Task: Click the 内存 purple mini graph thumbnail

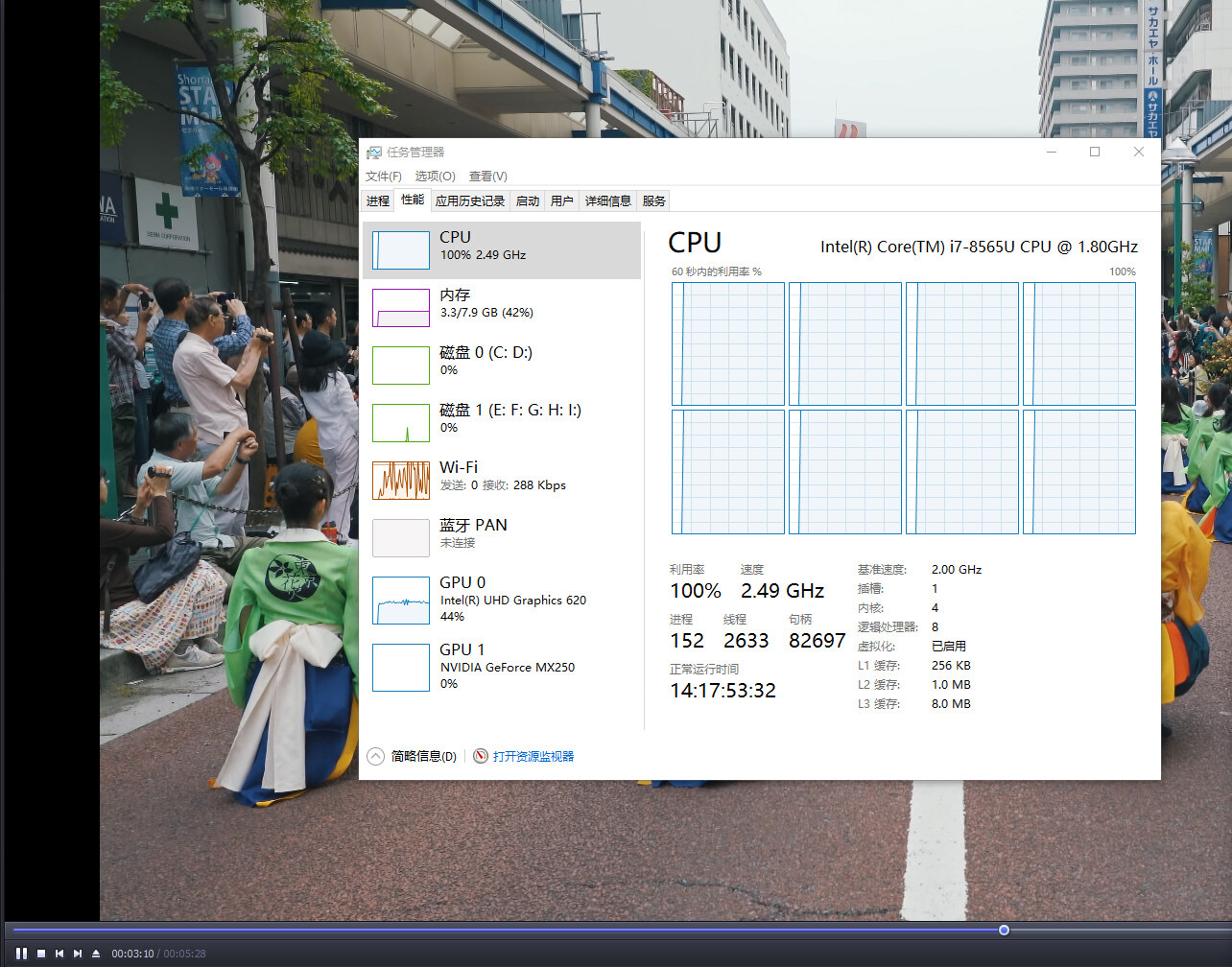Action: (x=401, y=308)
